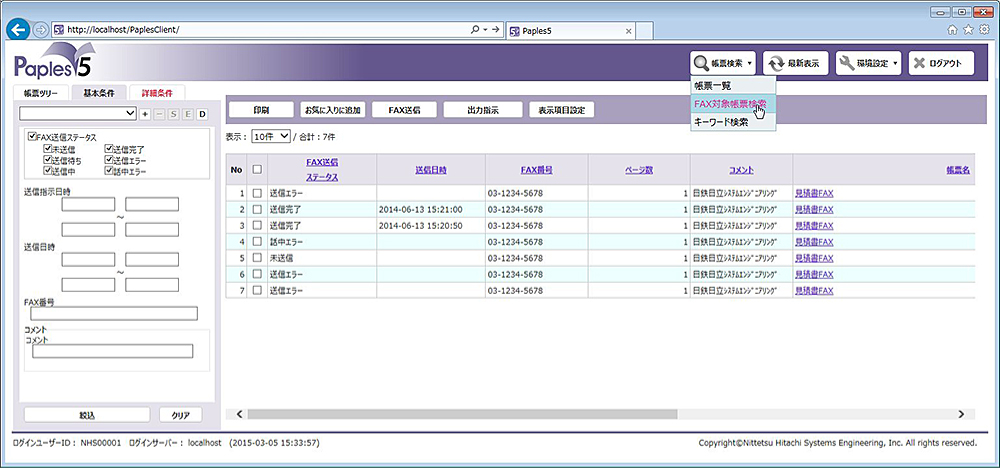Open 見積書FAX link in row 1
Viewport: 1000px width, 468px height.
pos(814,193)
